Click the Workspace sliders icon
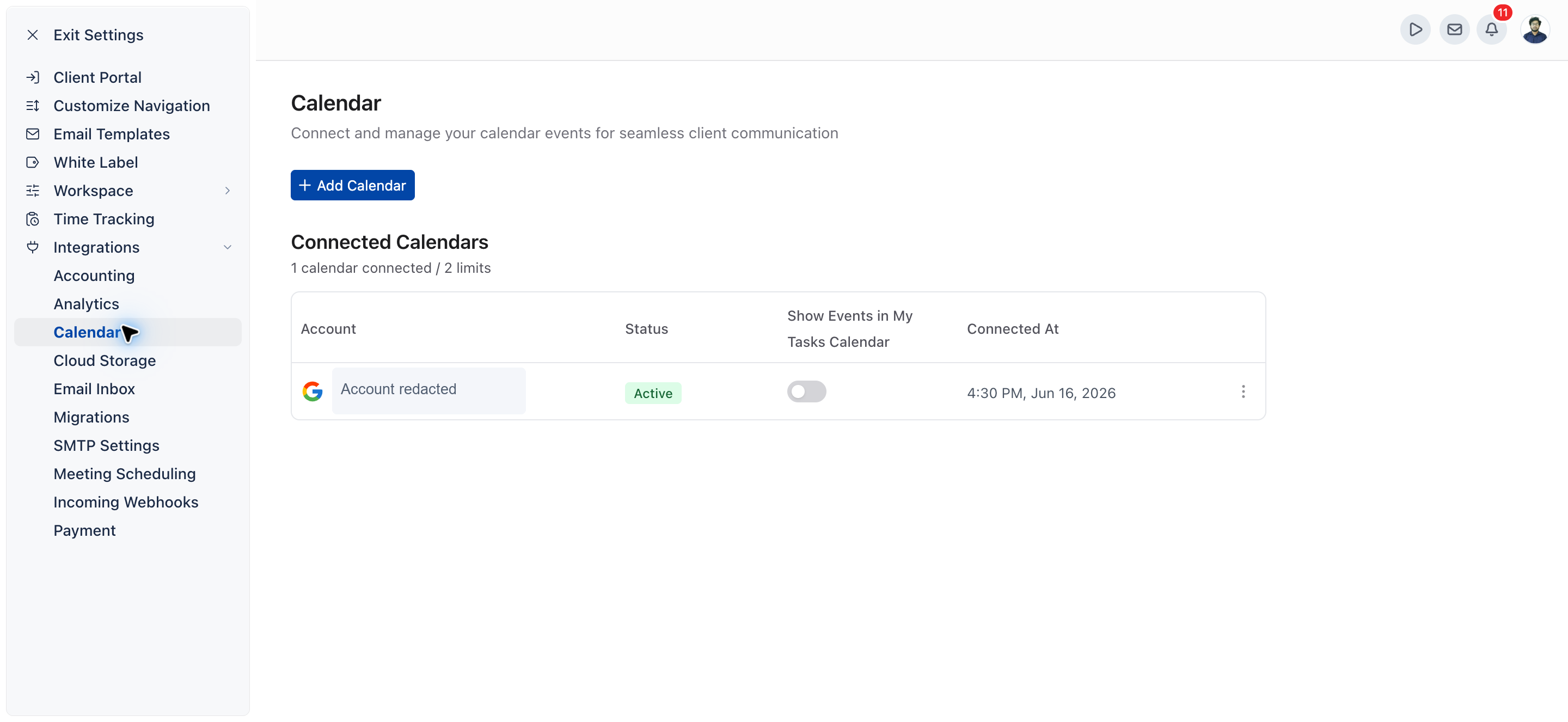The height and width of the screenshot is (722, 1568). [x=33, y=191]
